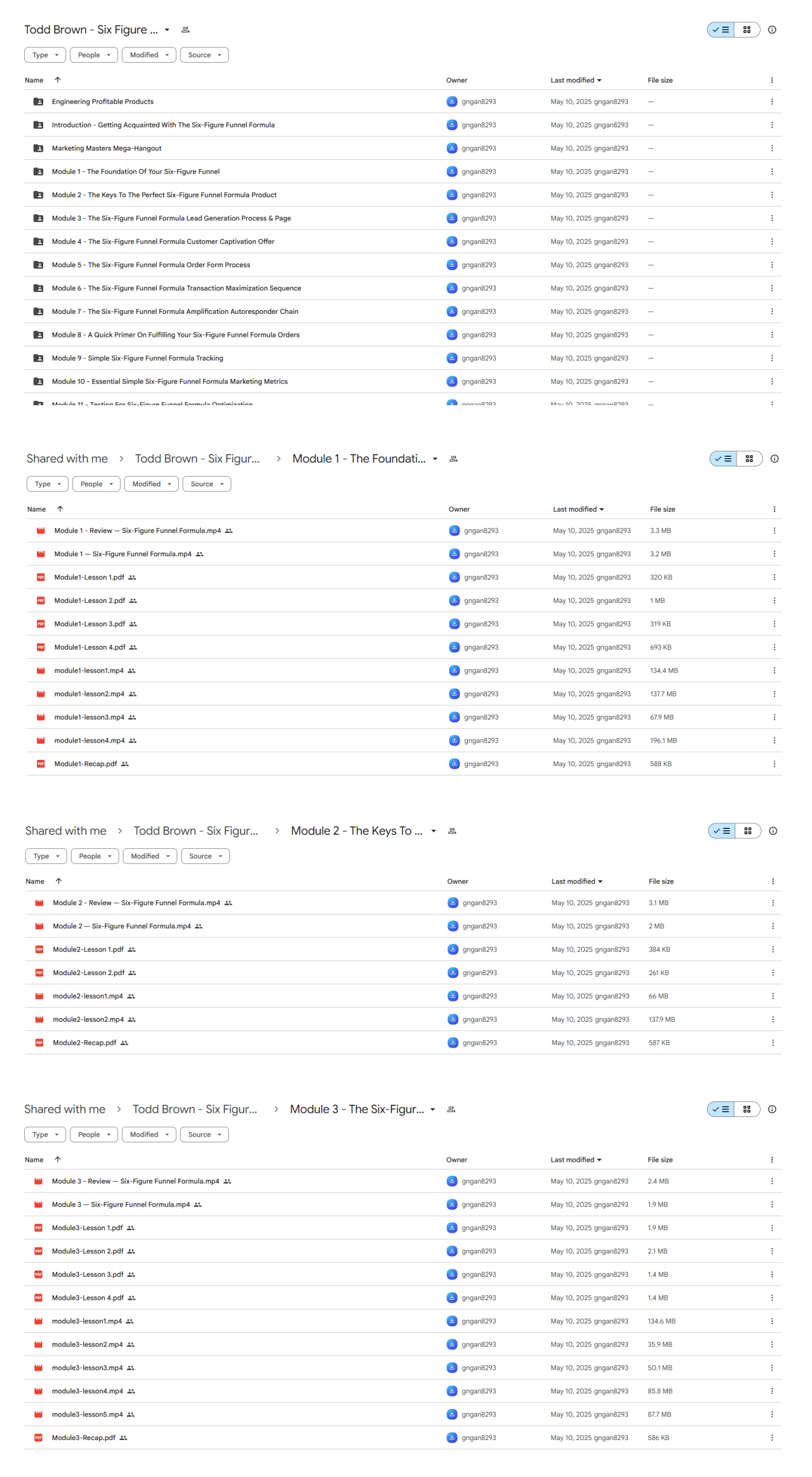Open Modified filter in Module 2 panel

click(x=150, y=856)
